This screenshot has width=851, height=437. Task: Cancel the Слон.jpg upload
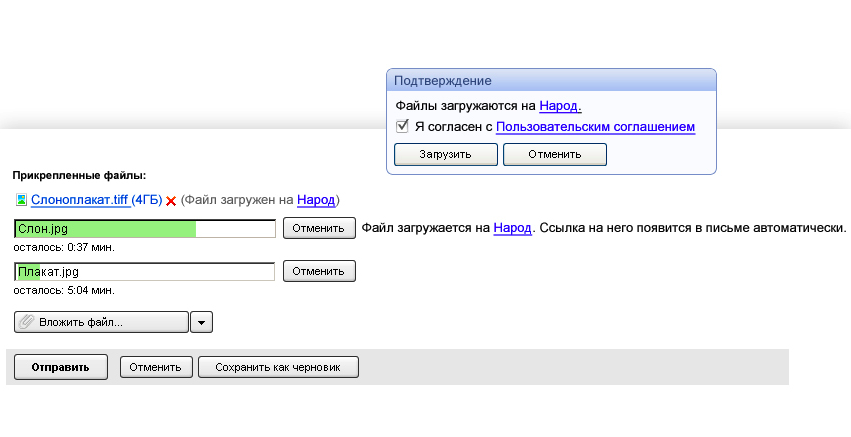tap(319, 229)
